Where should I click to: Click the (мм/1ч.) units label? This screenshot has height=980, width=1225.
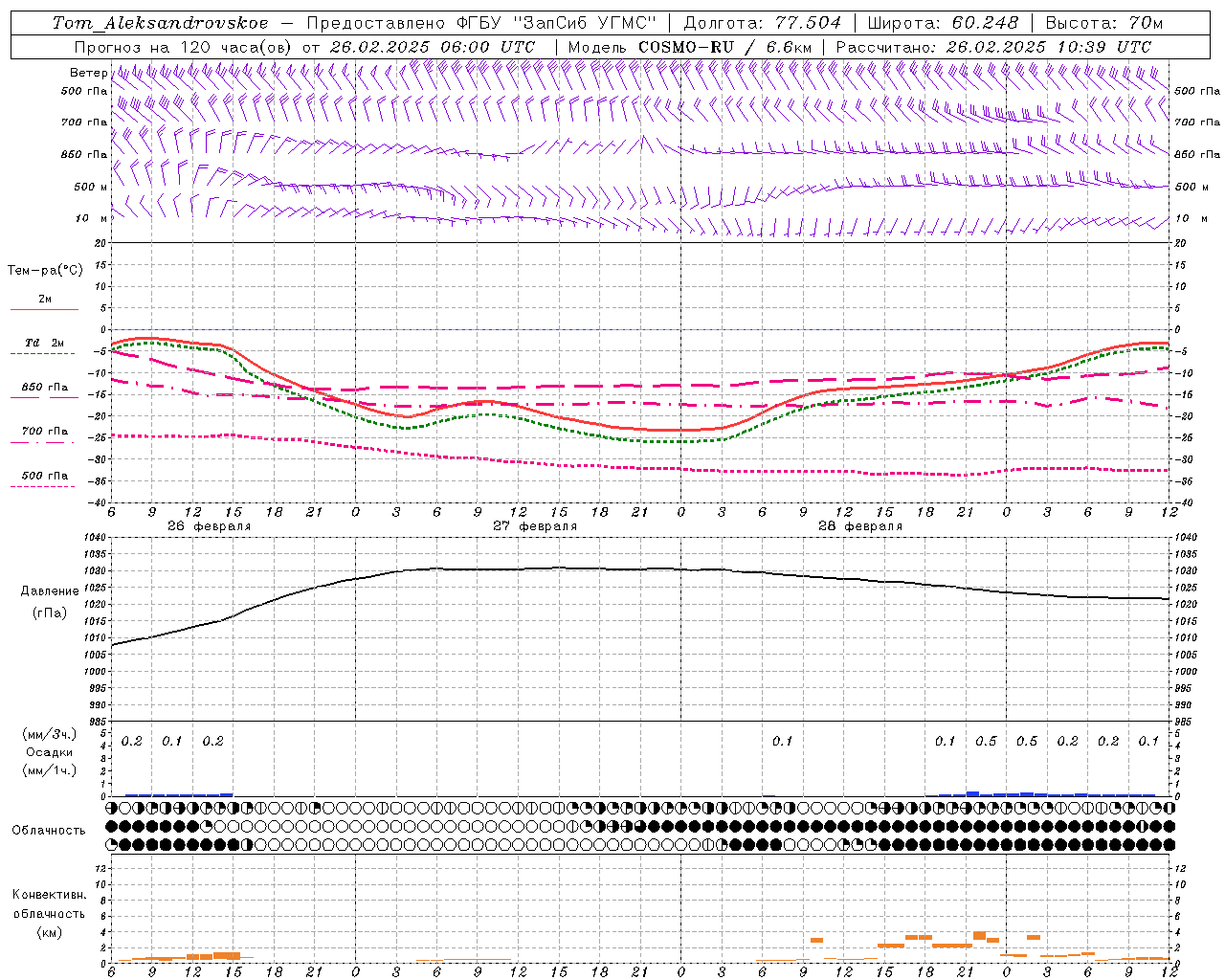[51, 770]
